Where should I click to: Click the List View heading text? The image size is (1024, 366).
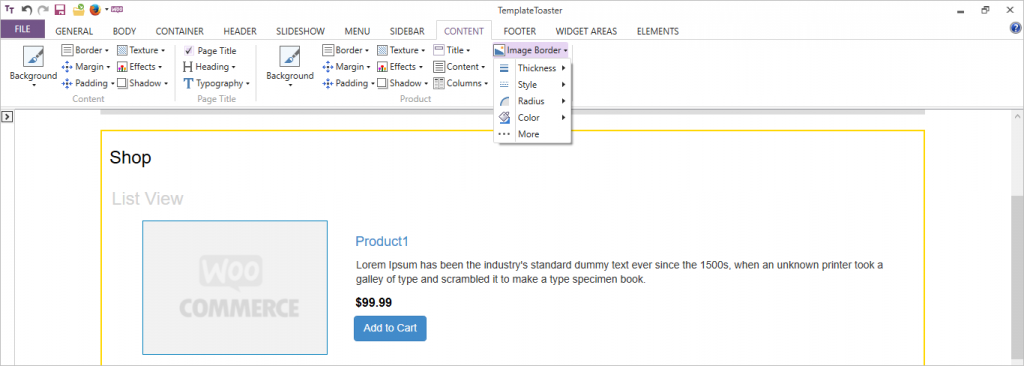pos(148,199)
